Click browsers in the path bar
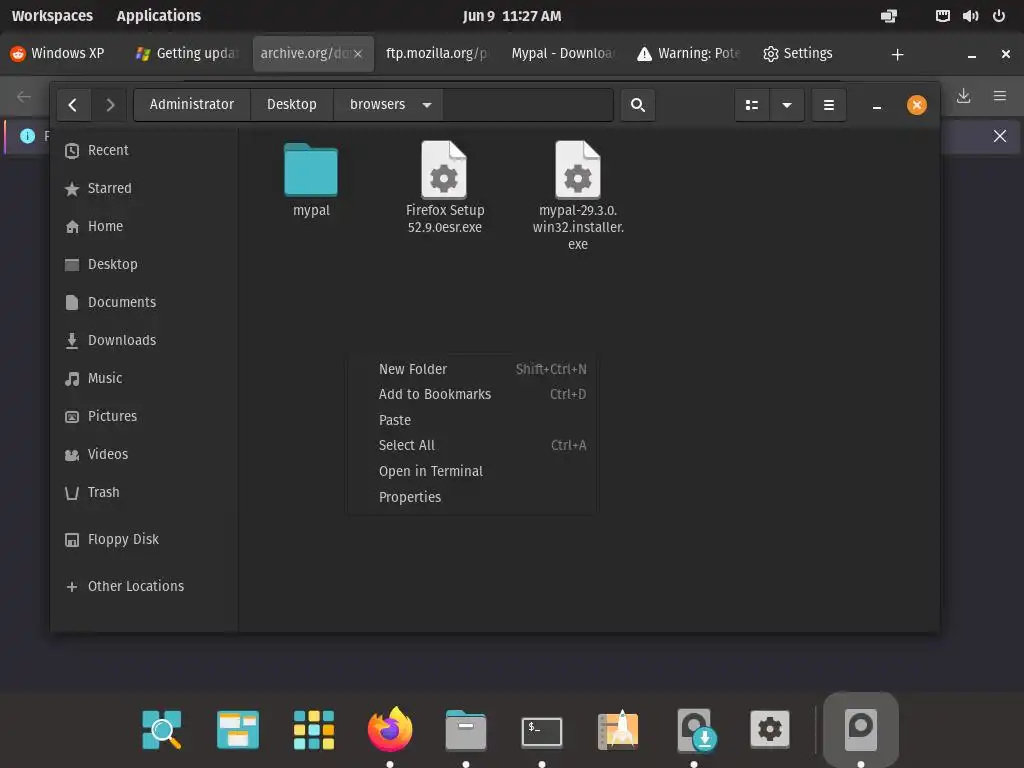 (x=377, y=104)
